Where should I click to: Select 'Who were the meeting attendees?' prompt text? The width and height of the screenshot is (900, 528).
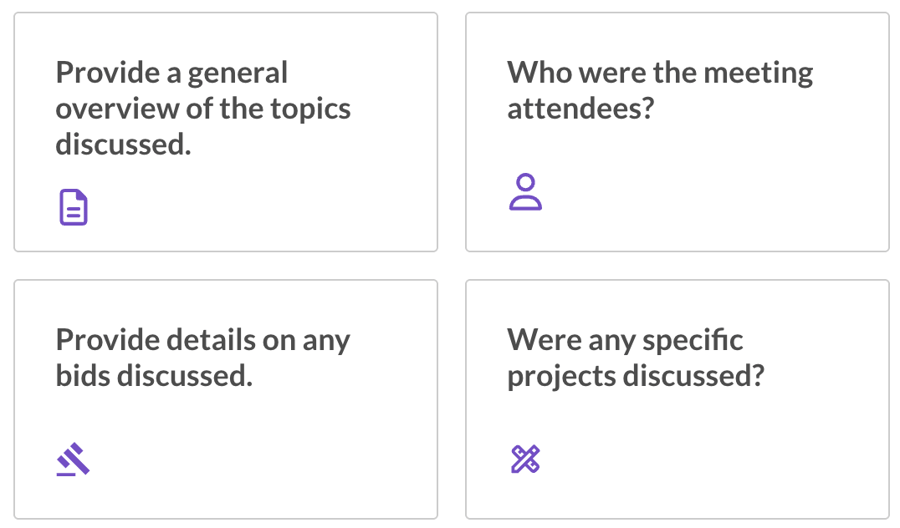pos(660,90)
